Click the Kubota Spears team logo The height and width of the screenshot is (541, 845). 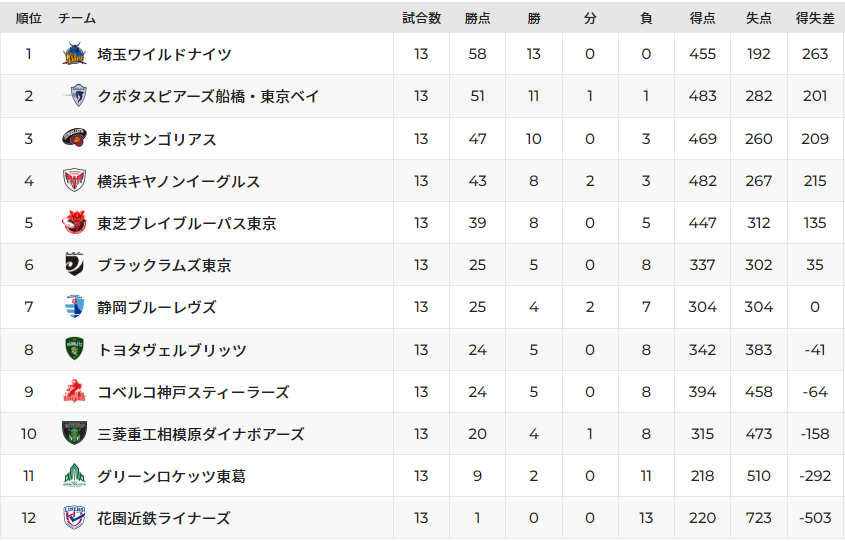(x=74, y=97)
